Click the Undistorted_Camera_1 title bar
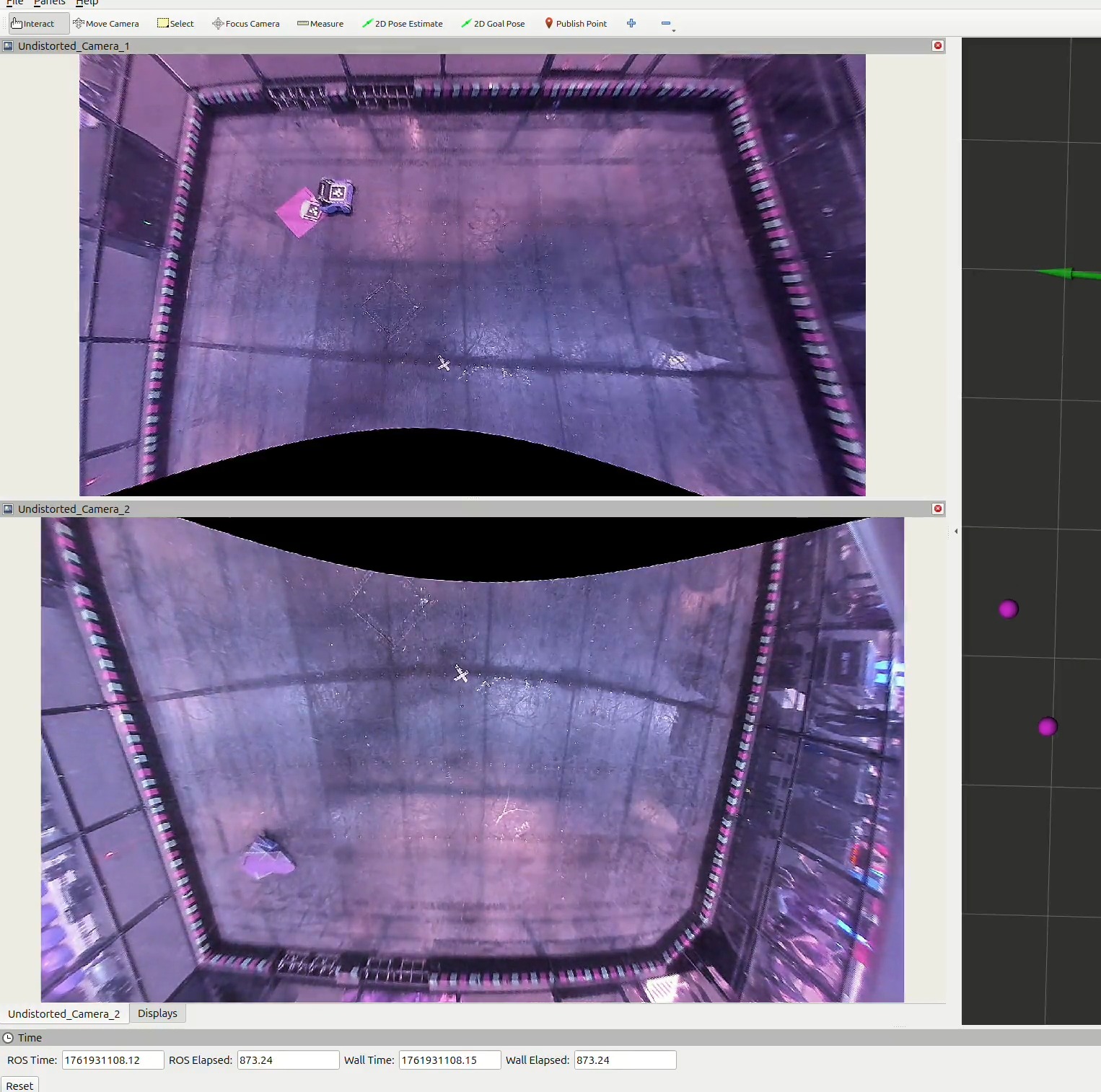This screenshot has height=1092, width=1101. (x=473, y=45)
